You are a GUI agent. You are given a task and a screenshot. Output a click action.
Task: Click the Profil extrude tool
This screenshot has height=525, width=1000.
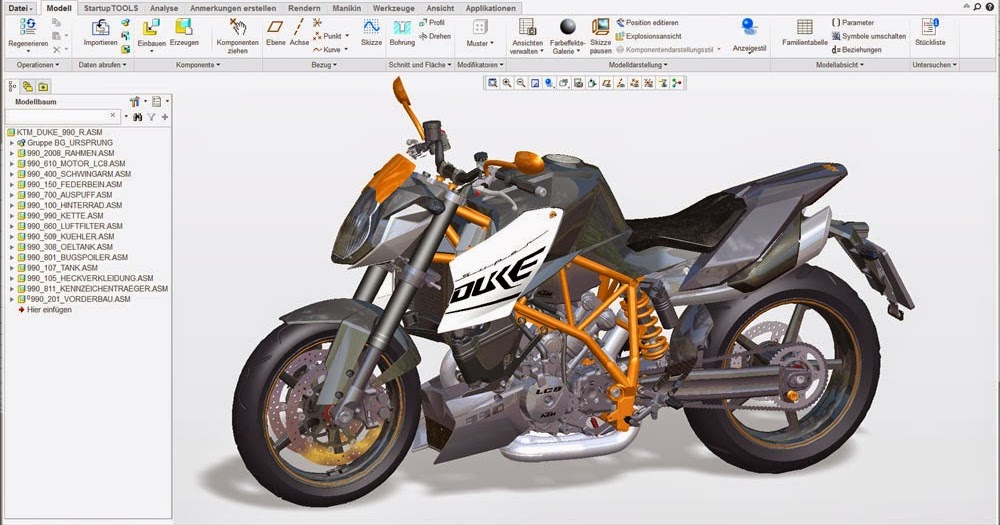pyautogui.click(x=432, y=22)
